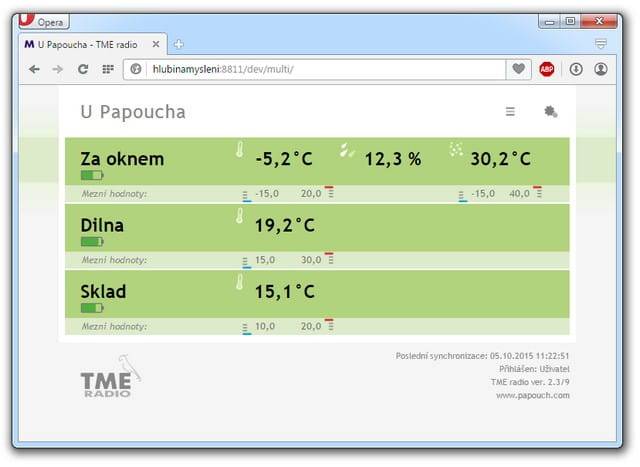Click the humidity icon beside 12,3 %
This screenshot has height=467, width=640.
[347, 150]
